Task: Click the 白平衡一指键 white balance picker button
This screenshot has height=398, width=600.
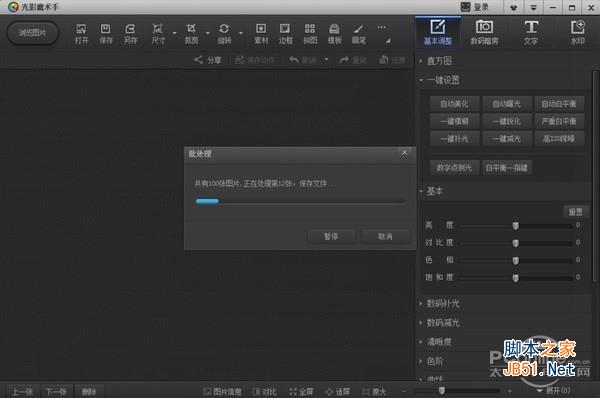Action: tap(507, 168)
